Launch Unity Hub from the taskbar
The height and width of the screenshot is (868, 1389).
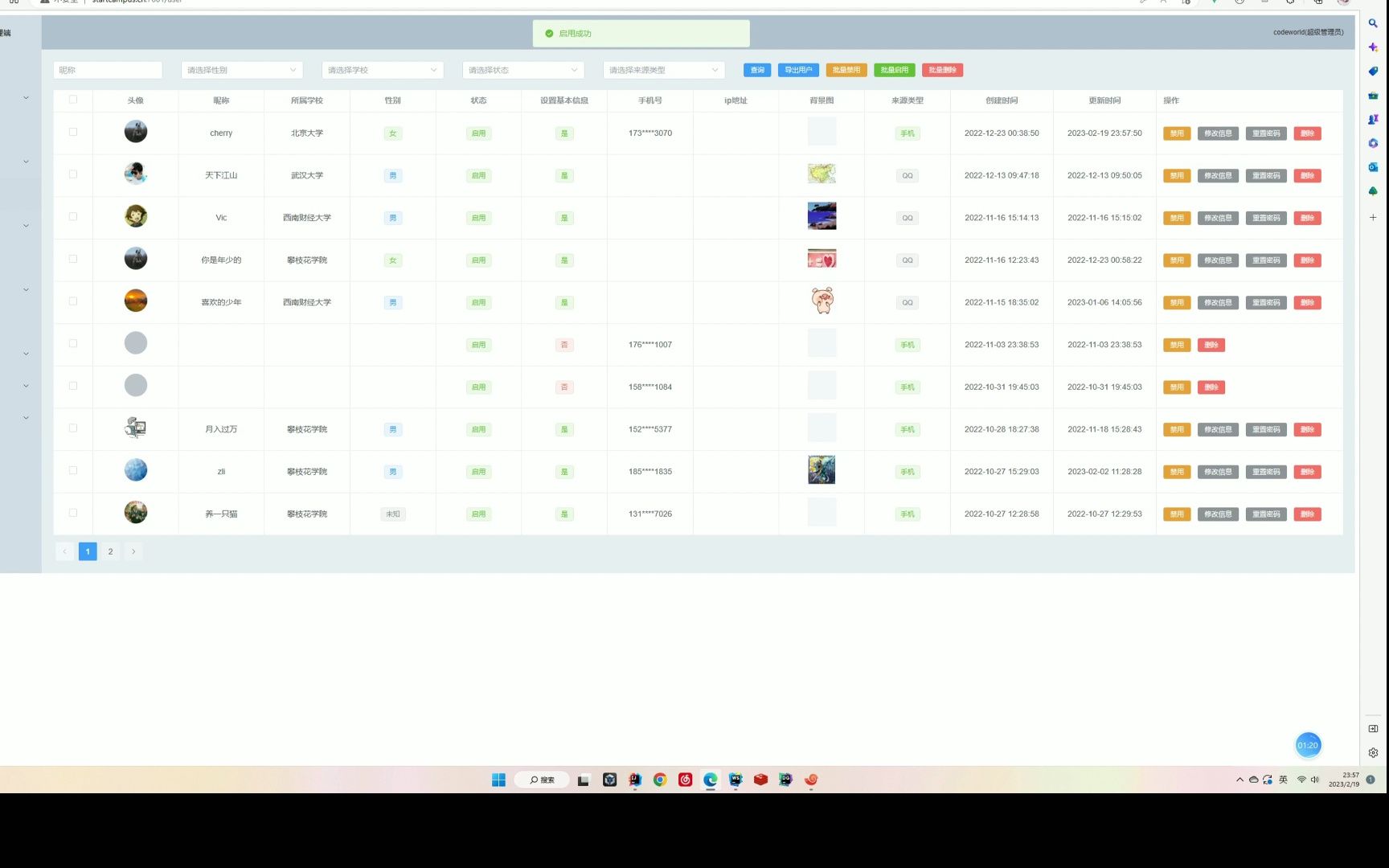tap(609, 780)
